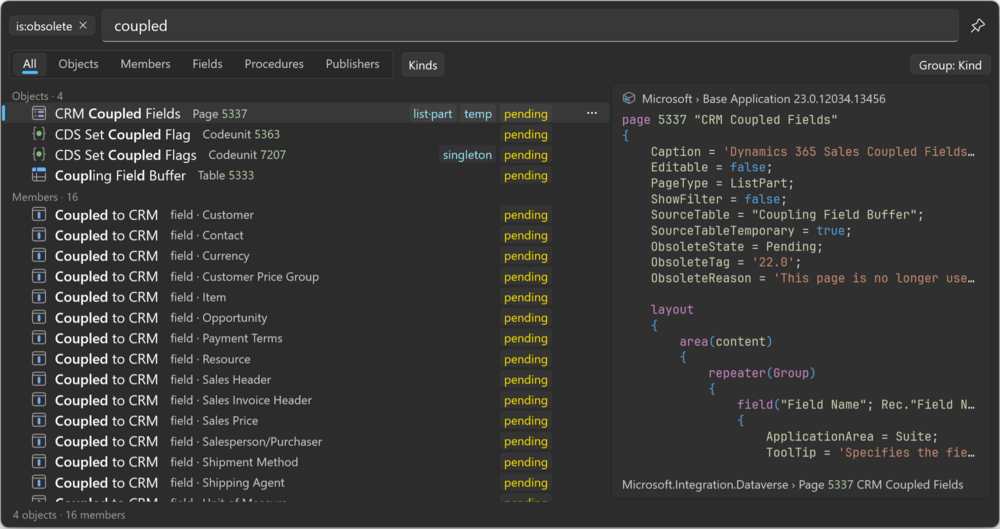Screen dimensions: 1000x529
Task: Click field icon for Sales Price member
Action: 39,421
